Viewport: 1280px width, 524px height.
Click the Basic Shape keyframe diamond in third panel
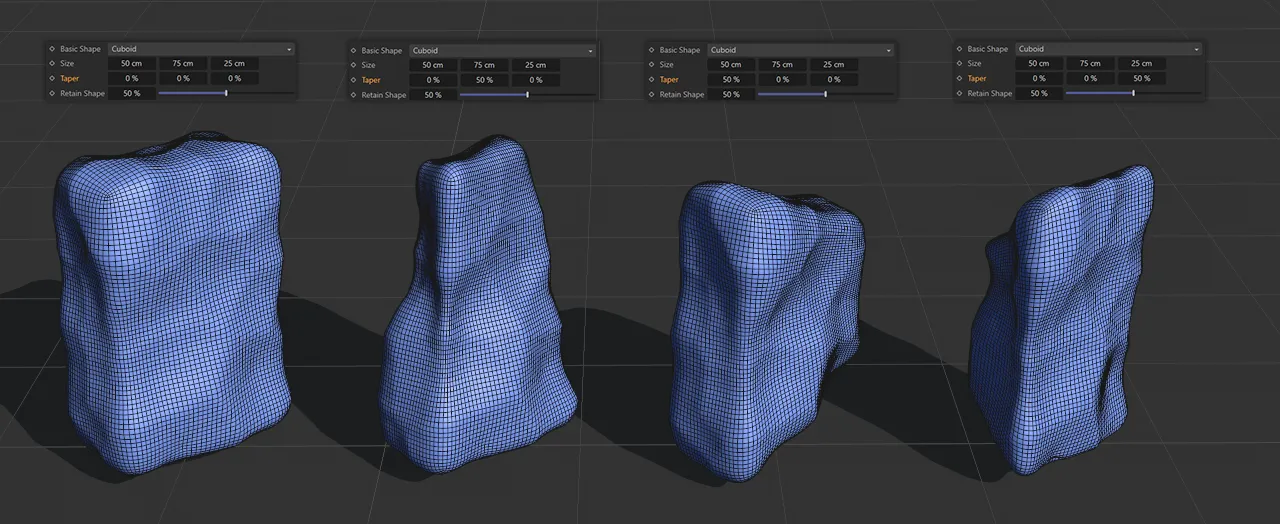click(x=651, y=50)
